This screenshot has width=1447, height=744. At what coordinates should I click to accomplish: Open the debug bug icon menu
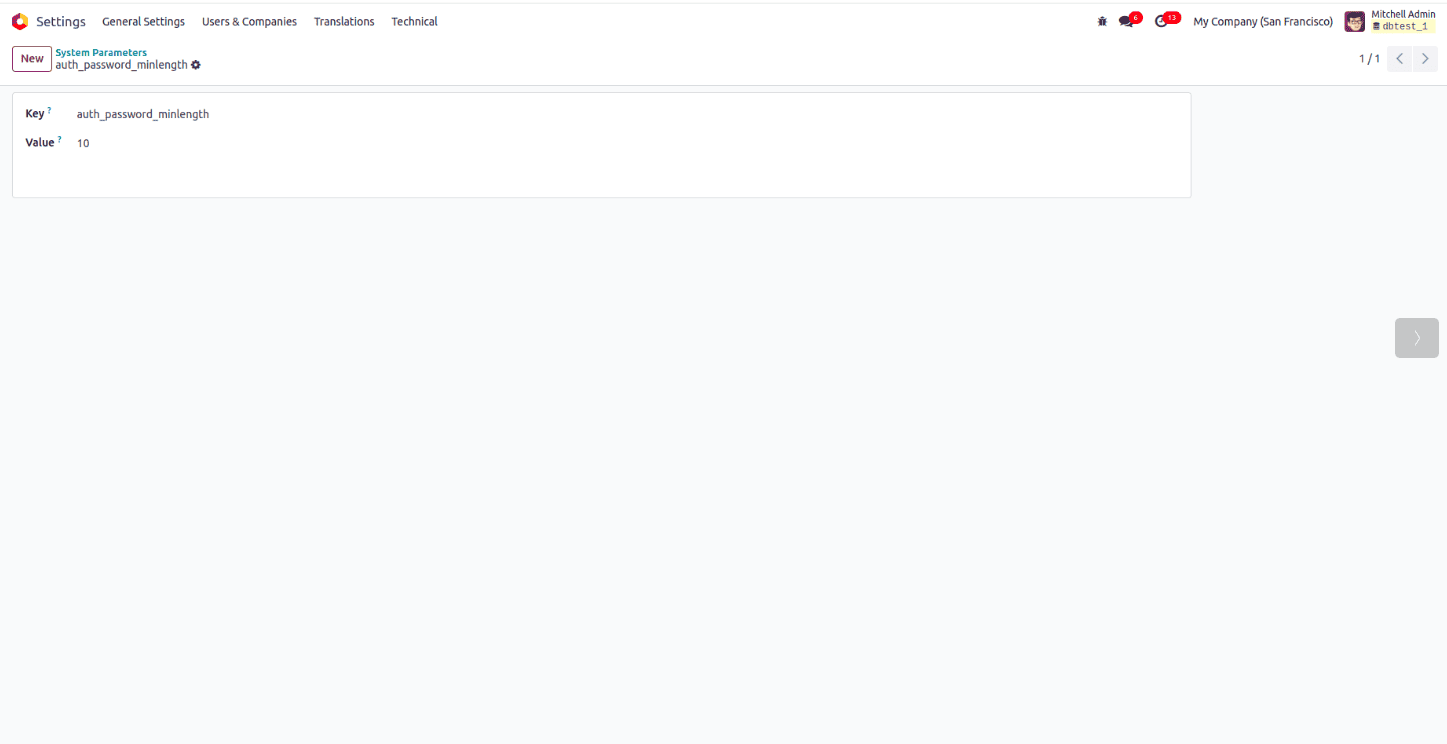point(1102,21)
